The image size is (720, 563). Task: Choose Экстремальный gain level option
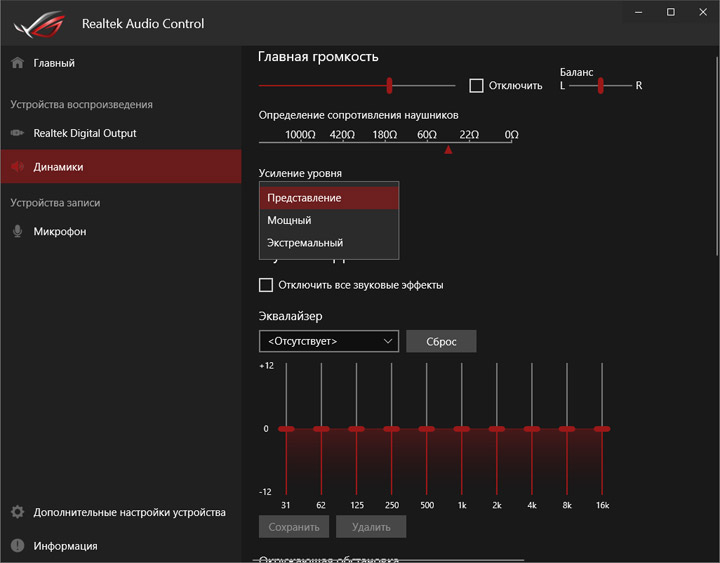pyautogui.click(x=329, y=243)
